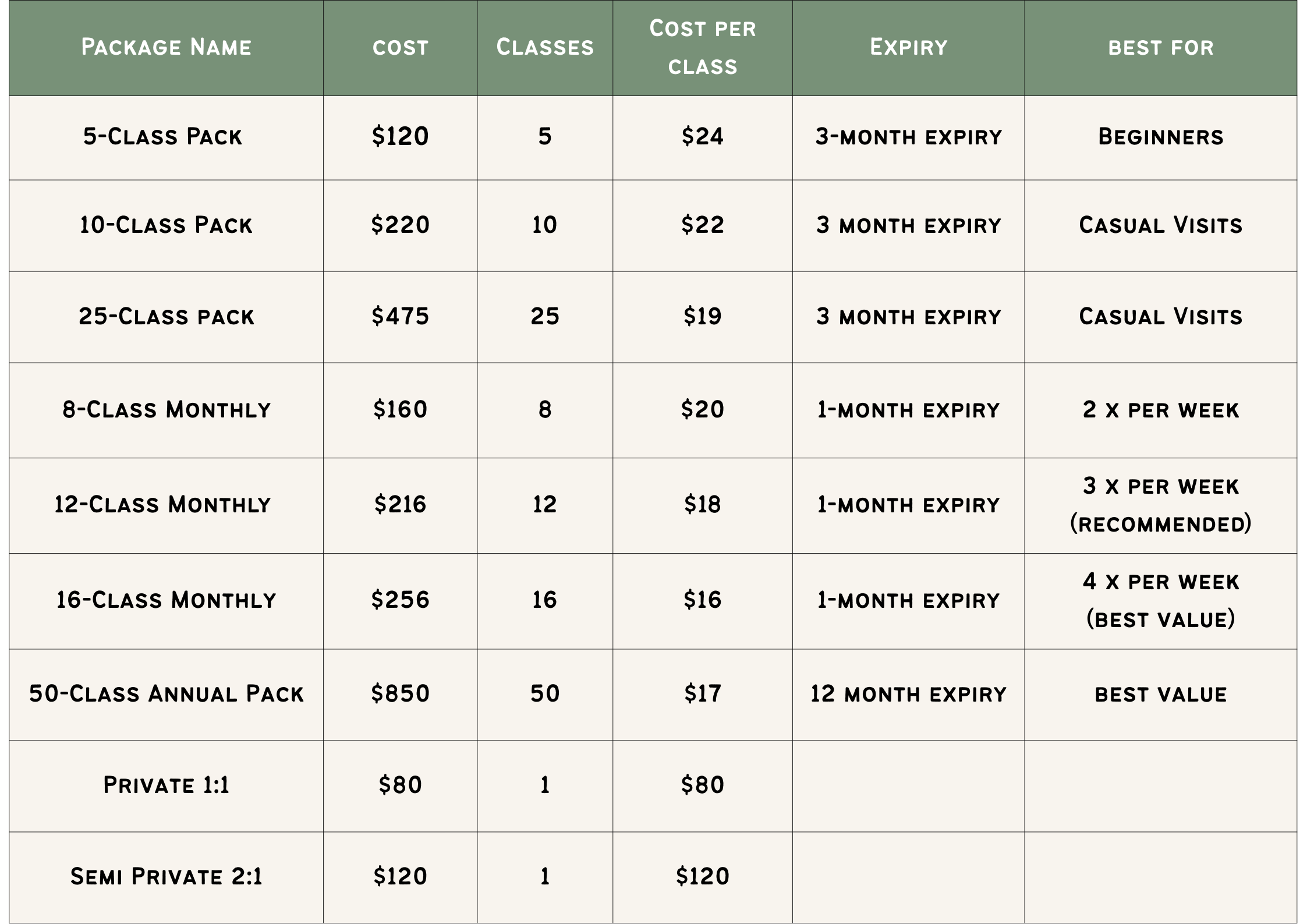The image size is (1307, 924).
Task: Click the $220 cost cell
Action: (x=400, y=225)
